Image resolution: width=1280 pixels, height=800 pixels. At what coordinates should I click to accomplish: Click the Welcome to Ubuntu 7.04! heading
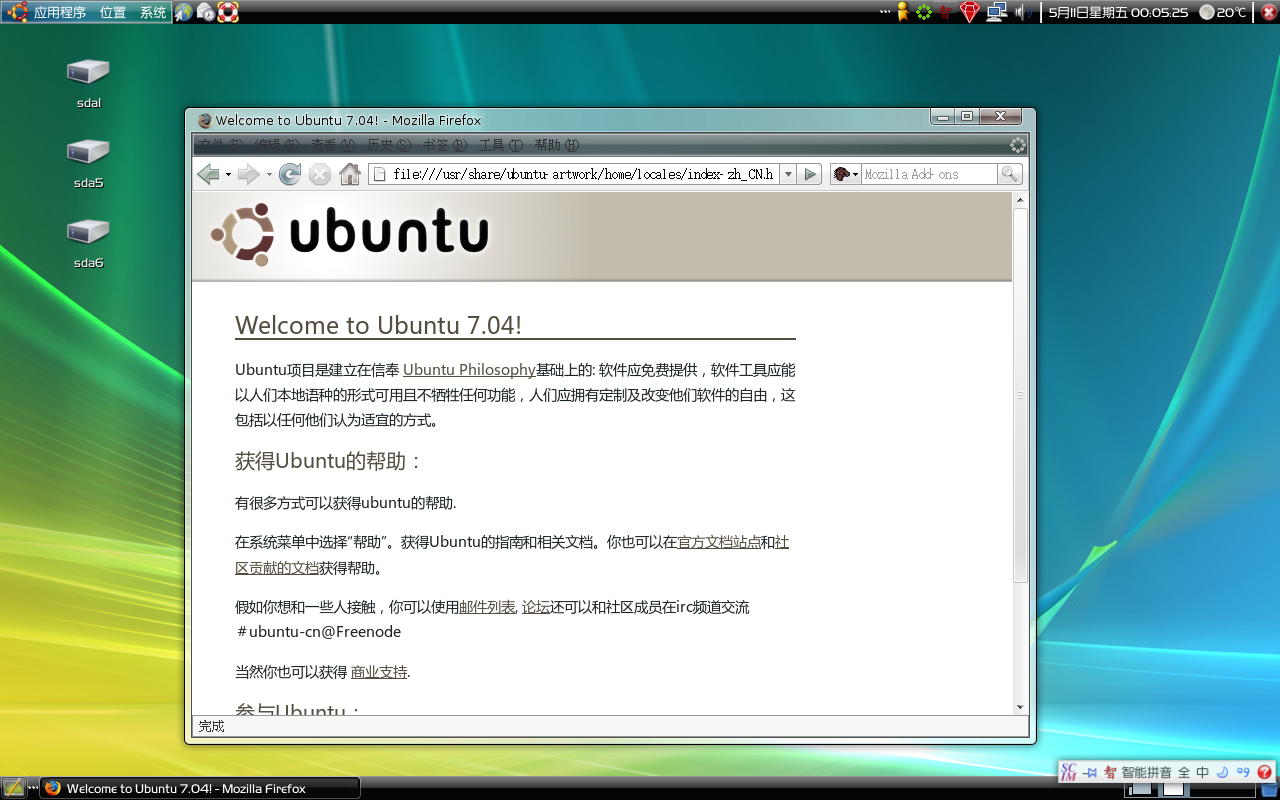click(x=378, y=325)
